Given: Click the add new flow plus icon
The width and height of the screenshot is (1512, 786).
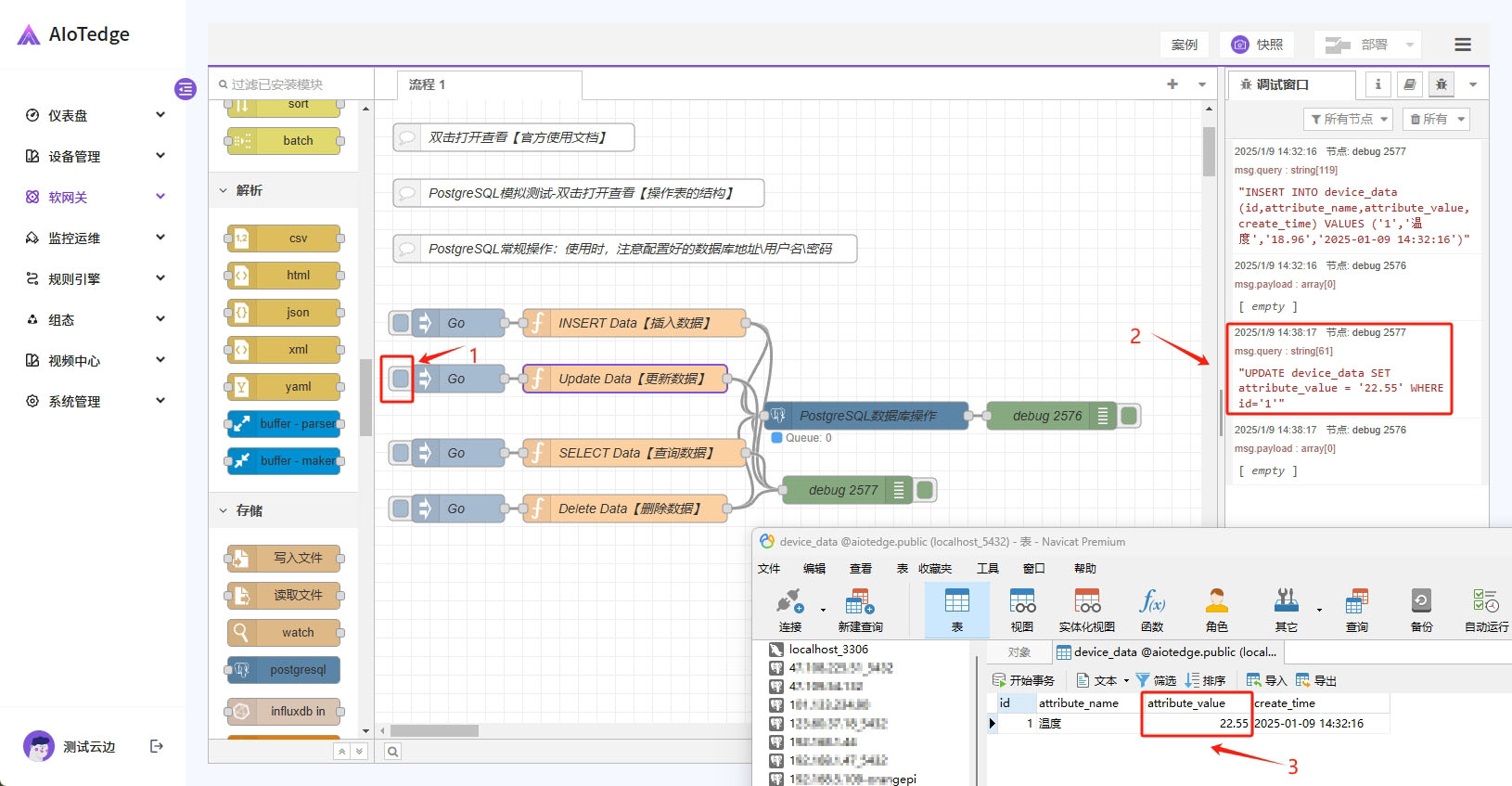Looking at the screenshot, I should (1172, 84).
